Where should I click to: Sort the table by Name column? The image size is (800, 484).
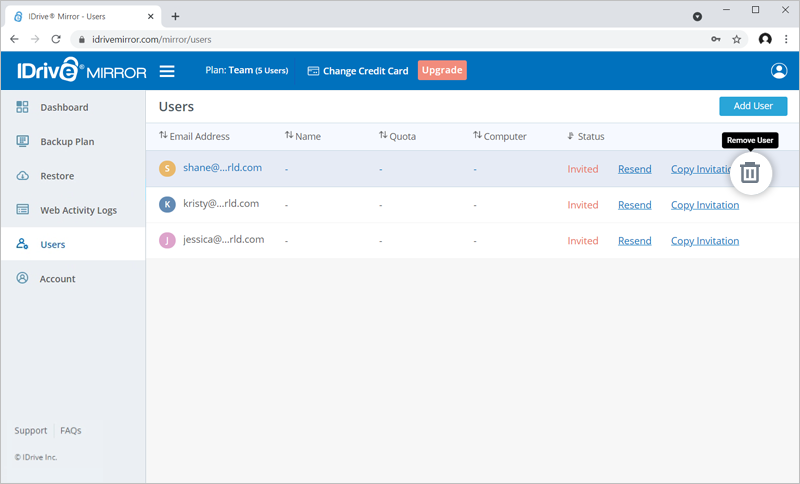[303, 136]
